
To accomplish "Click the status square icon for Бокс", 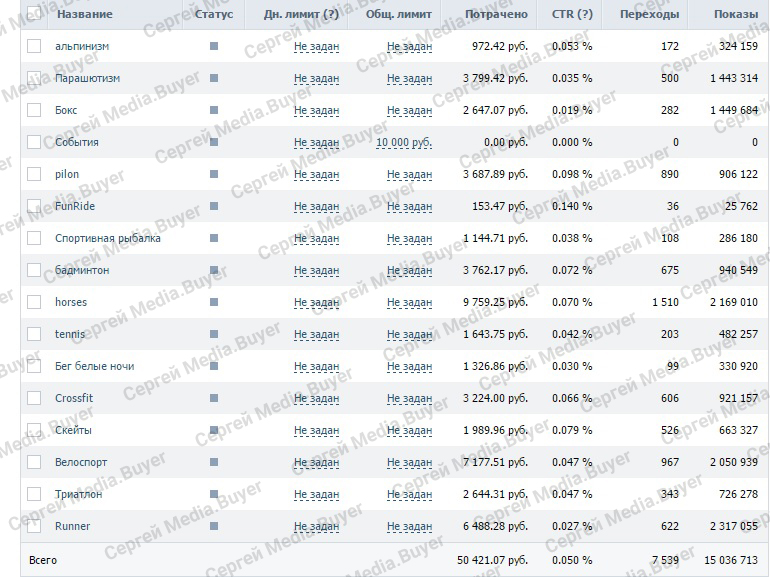I will pyautogui.click(x=214, y=110).
